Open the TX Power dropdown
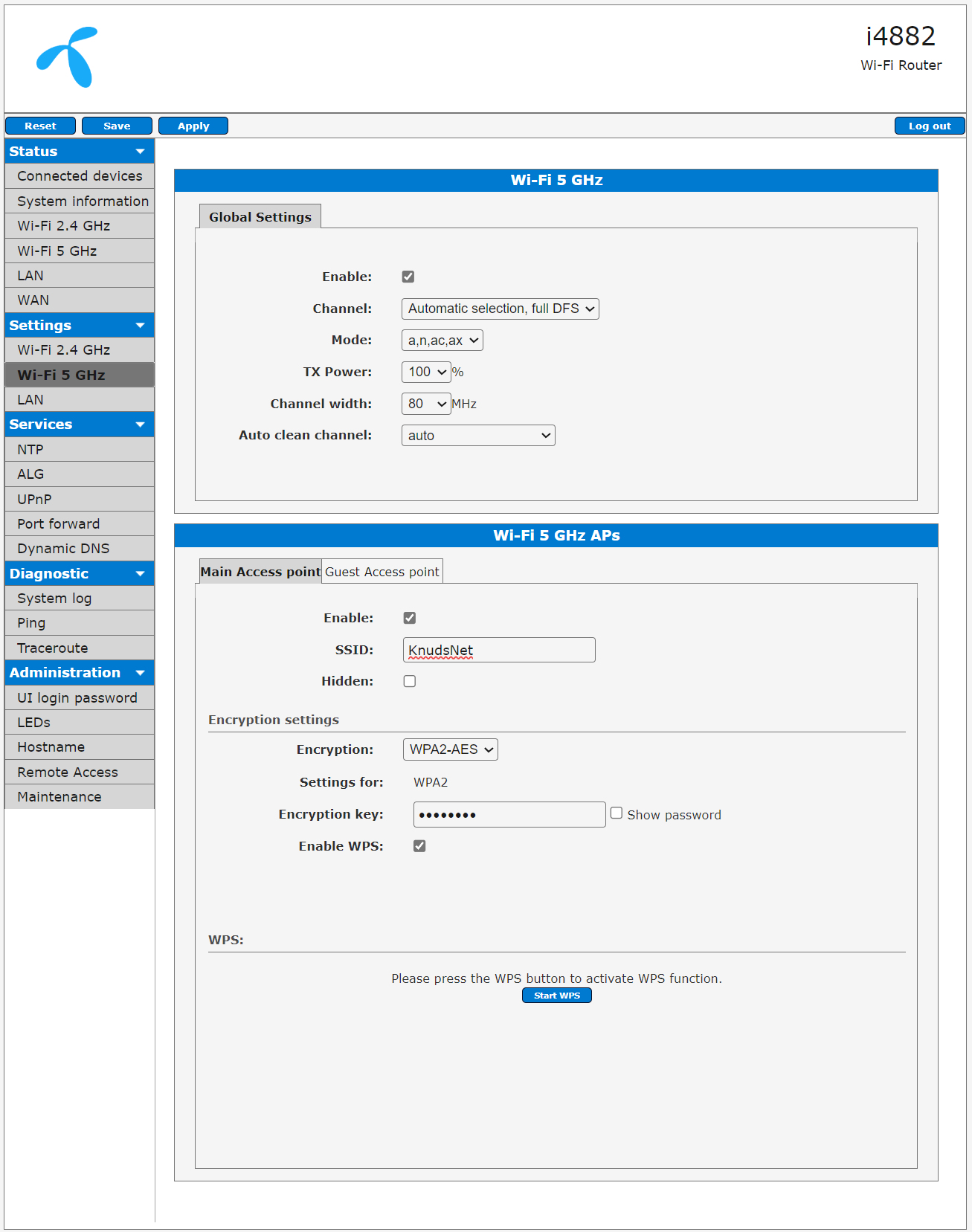Viewport: 972px width, 1232px height. click(426, 372)
